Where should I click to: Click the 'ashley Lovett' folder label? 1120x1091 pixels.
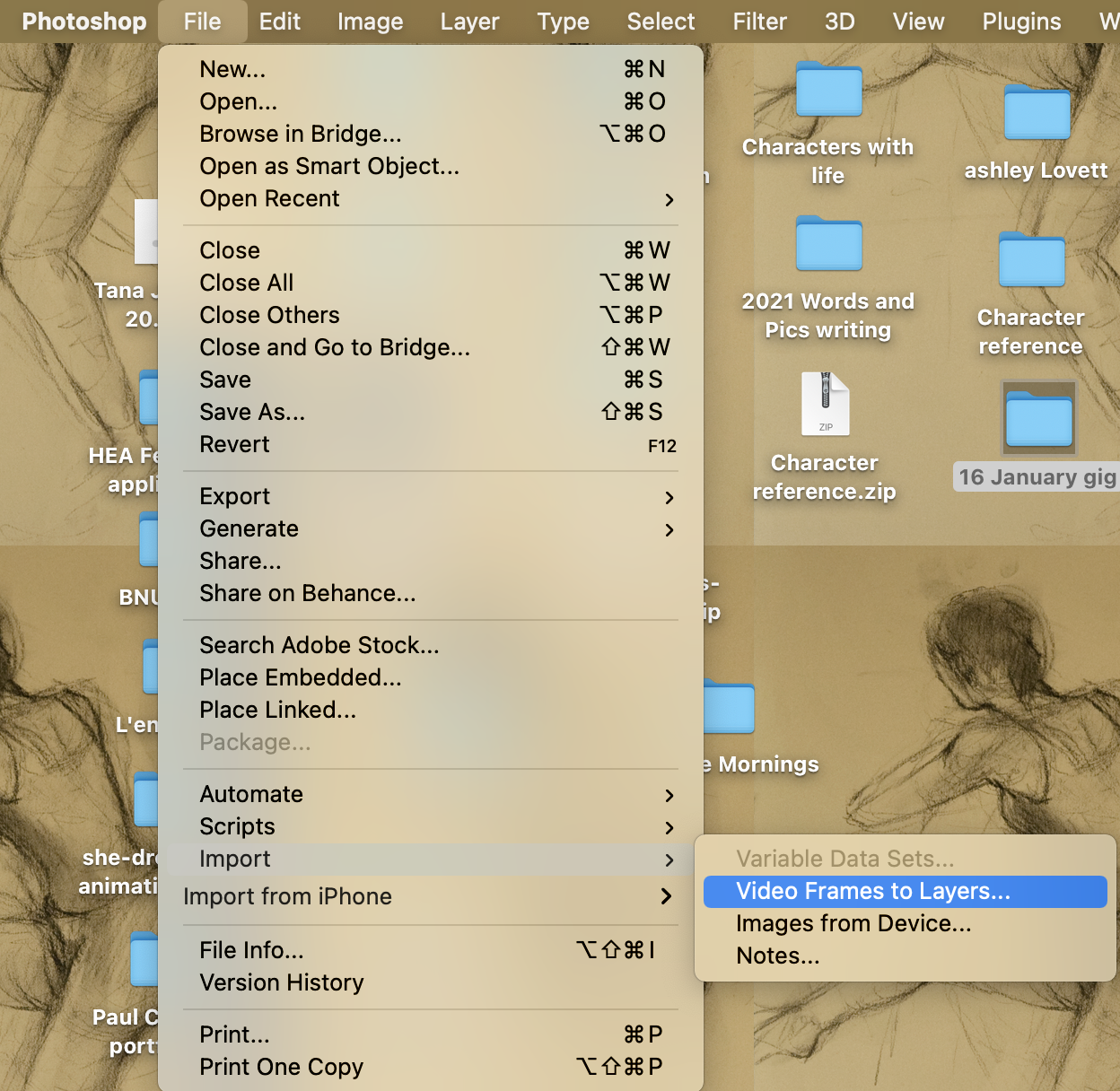click(1037, 170)
